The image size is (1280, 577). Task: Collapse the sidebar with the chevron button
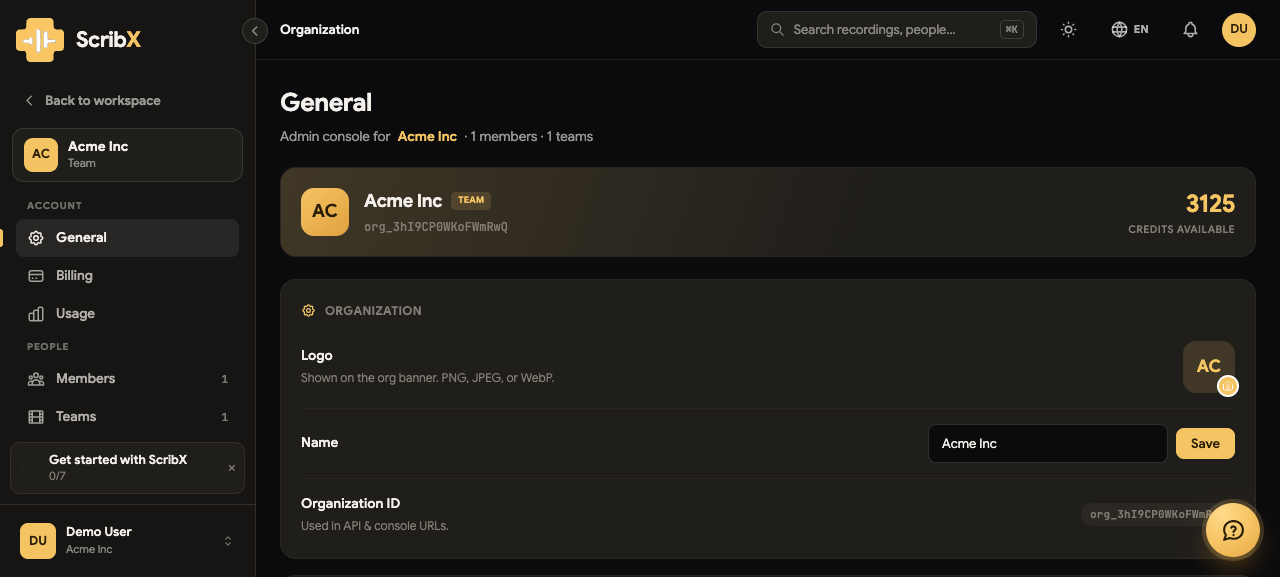coord(255,31)
